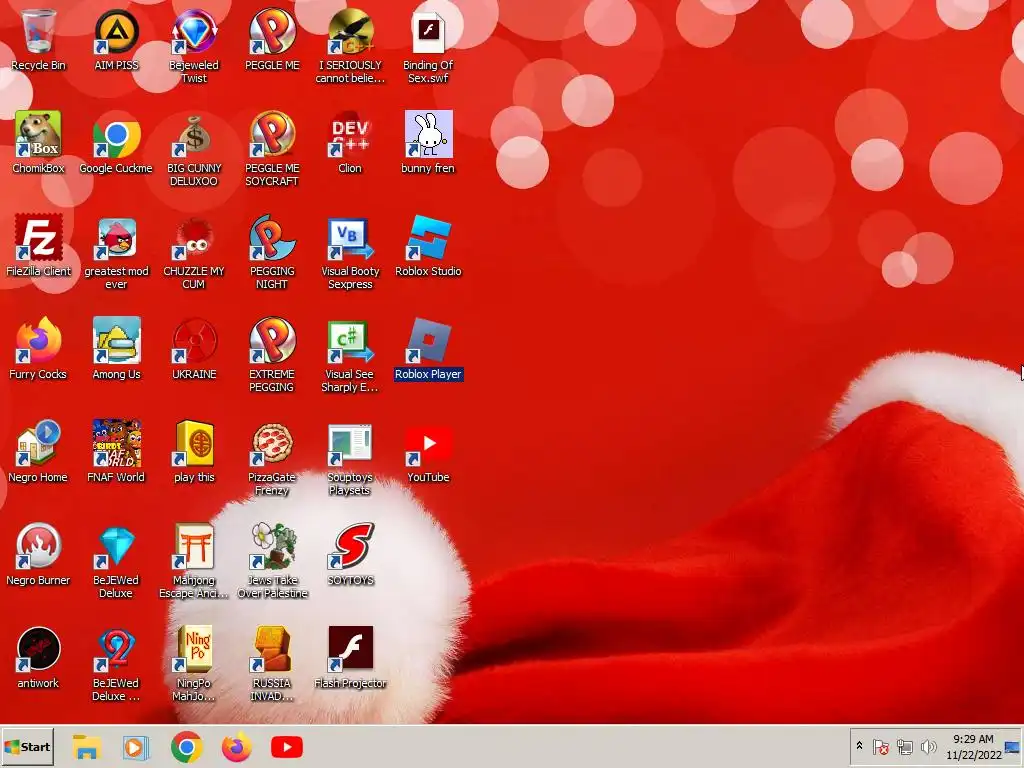Select the antiwork desktop shortcut
This screenshot has height=768, width=1024.
coord(39,658)
